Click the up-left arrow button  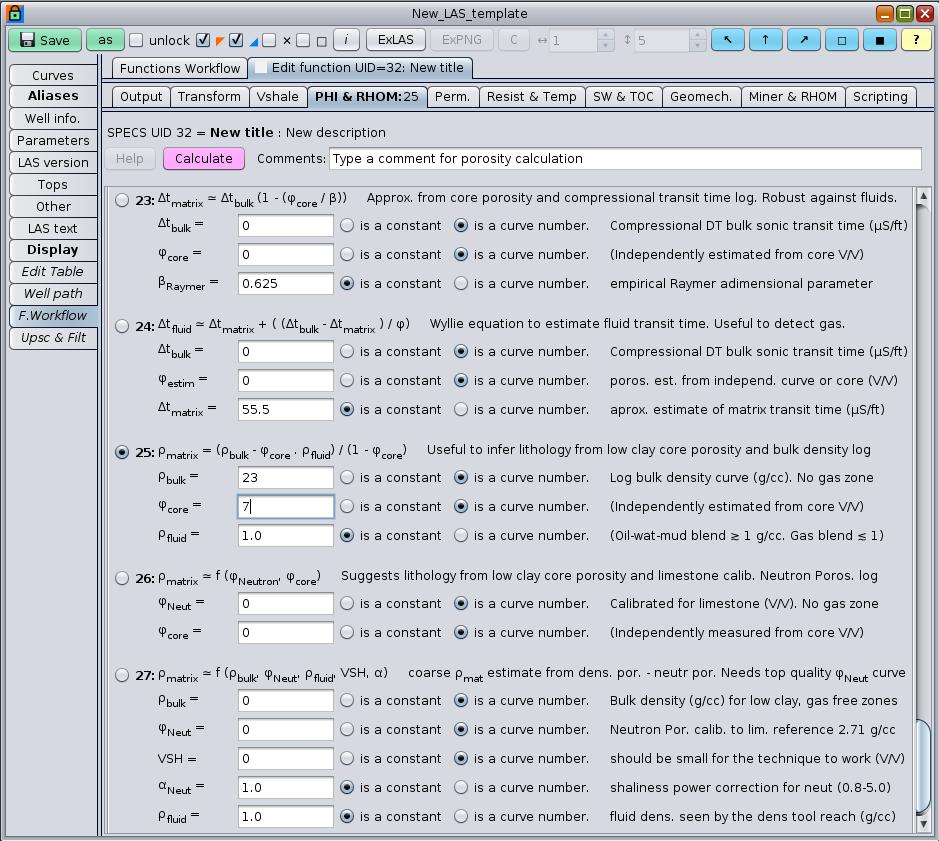[728, 40]
